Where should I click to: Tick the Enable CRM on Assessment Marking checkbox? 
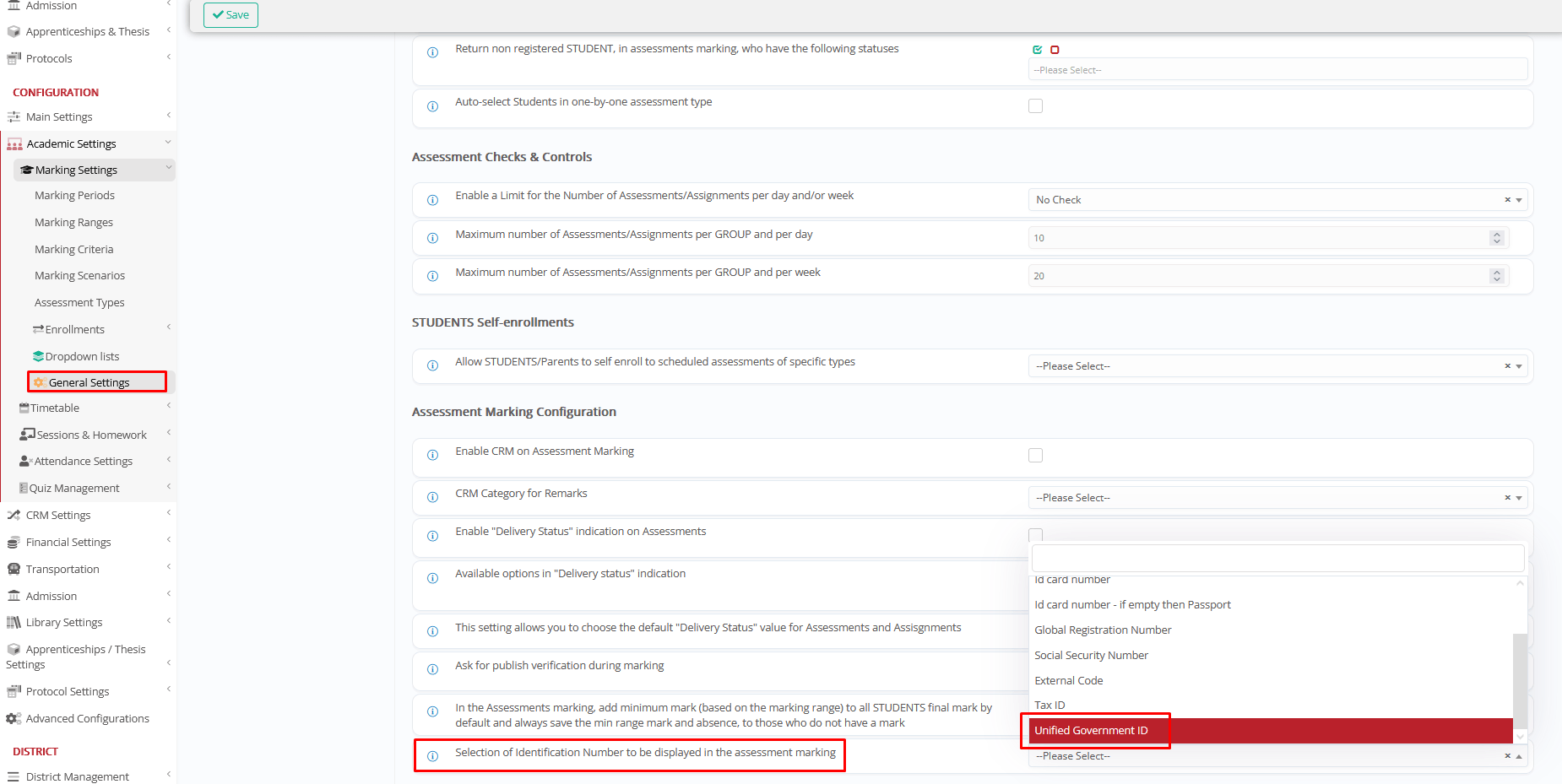click(1035, 456)
